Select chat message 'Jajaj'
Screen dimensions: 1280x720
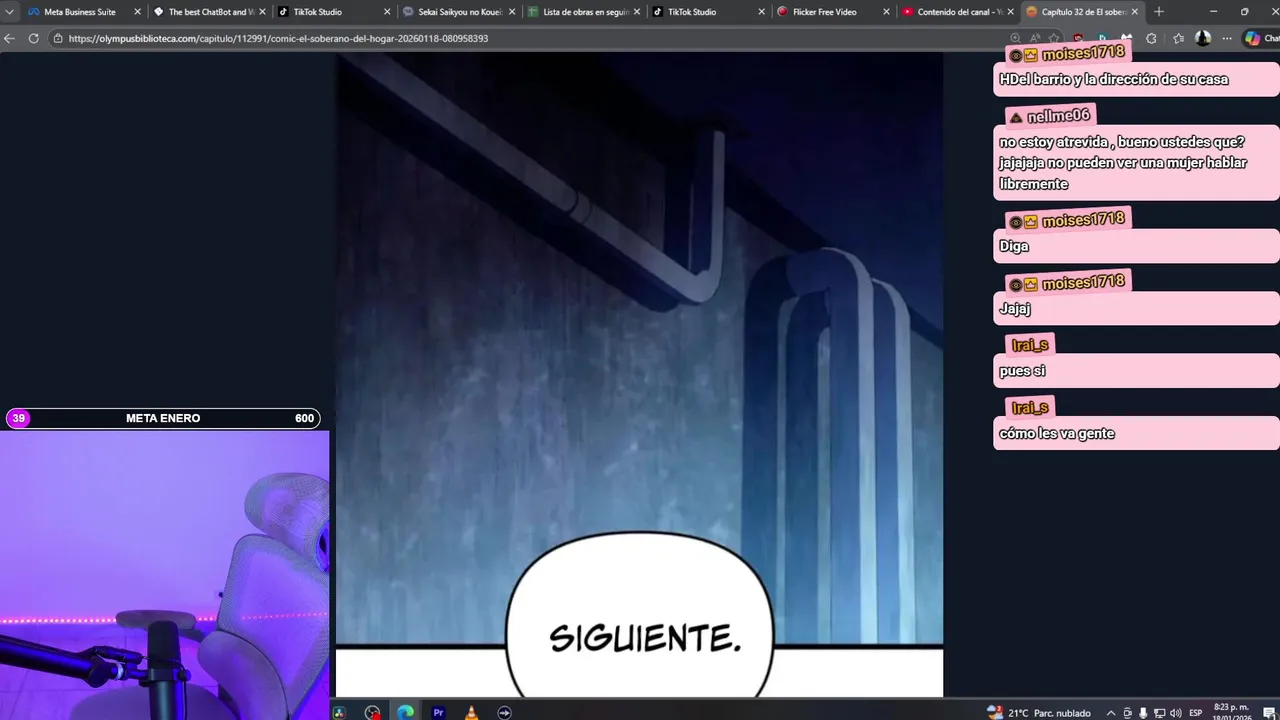pos(1137,308)
